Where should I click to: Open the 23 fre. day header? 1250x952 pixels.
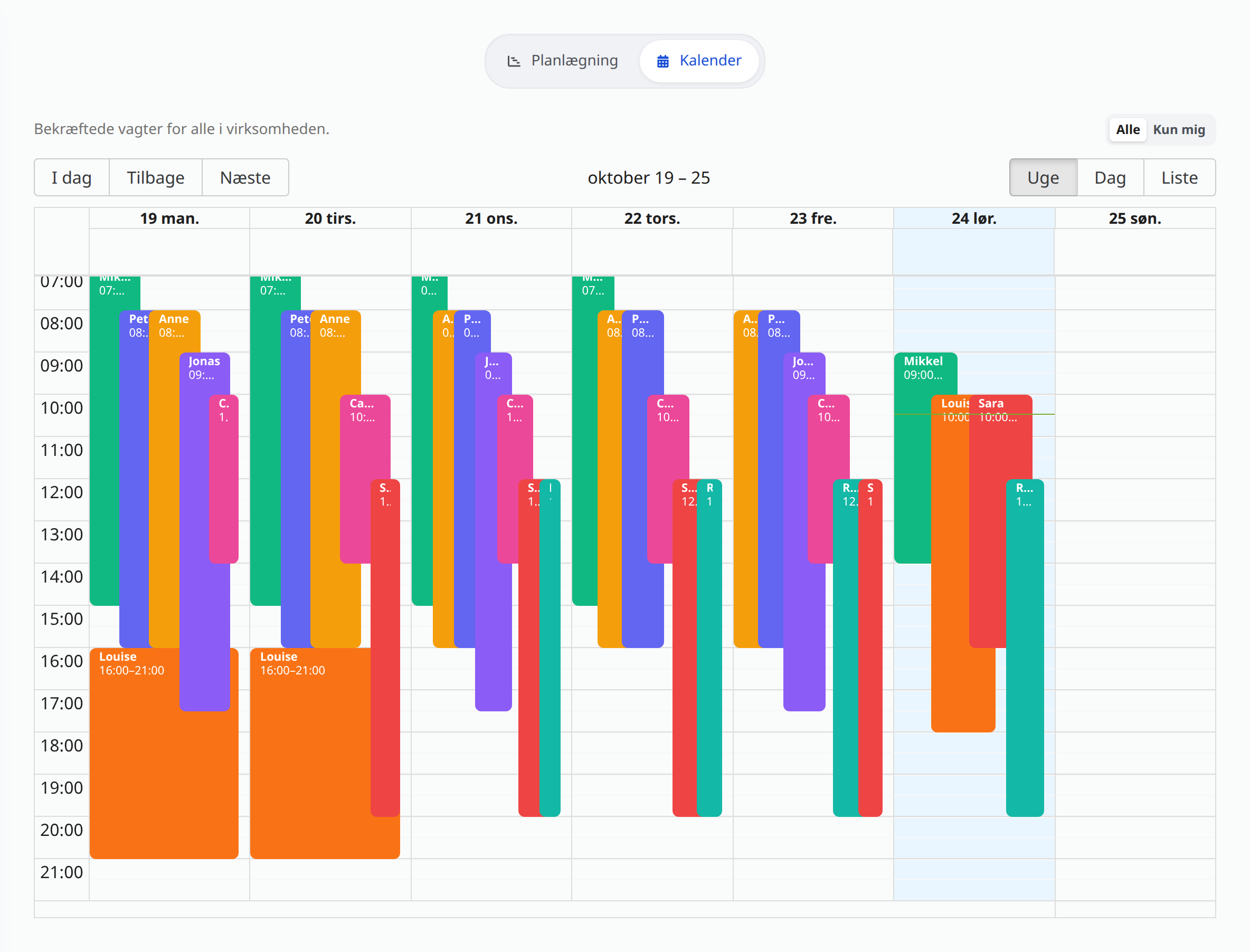(x=813, y=218)
